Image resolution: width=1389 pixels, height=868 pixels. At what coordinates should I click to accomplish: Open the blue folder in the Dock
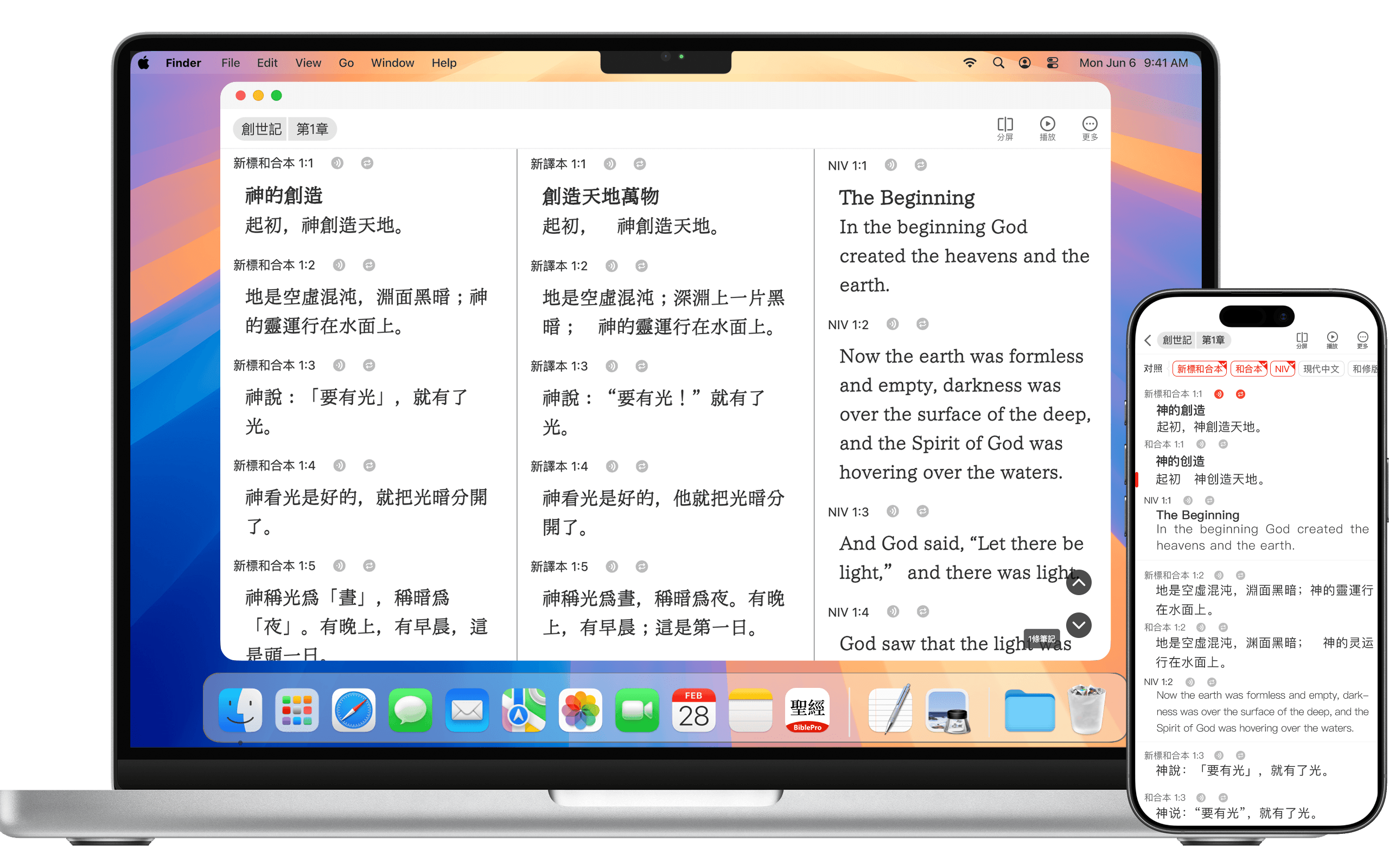(1030, 711)
